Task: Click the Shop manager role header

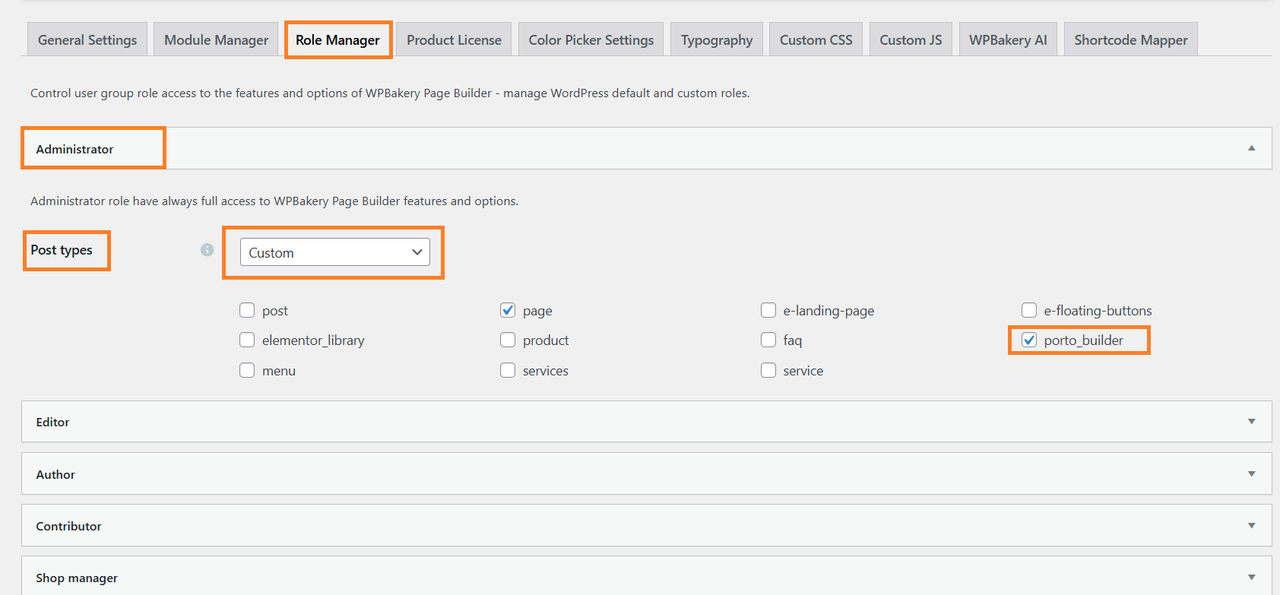Action: (x=646, y=577)
